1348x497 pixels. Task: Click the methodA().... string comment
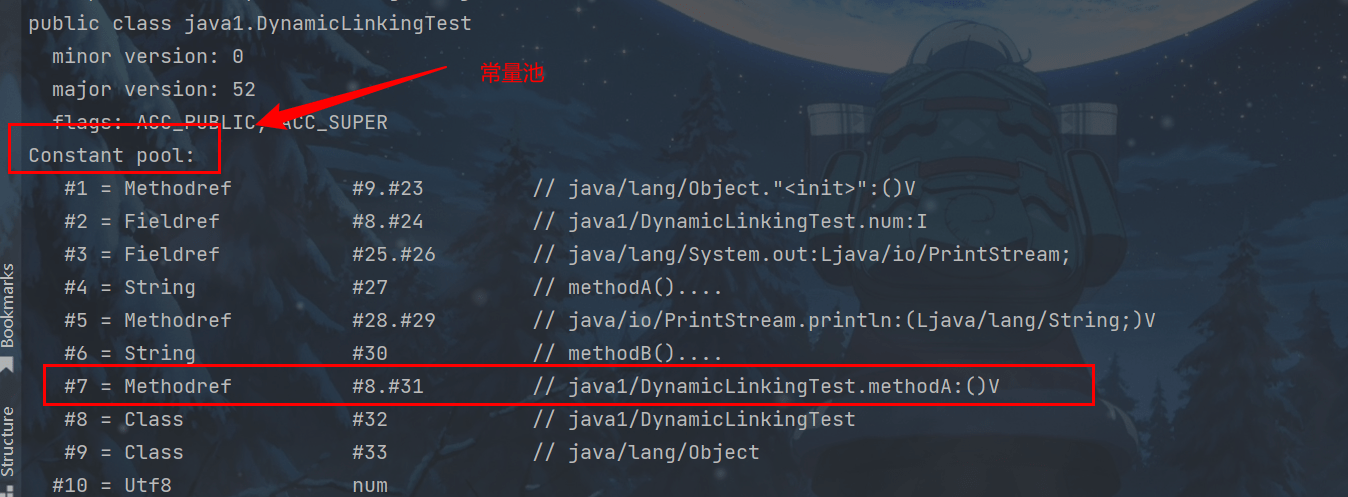pyautogui.click(x=645, y=287)
